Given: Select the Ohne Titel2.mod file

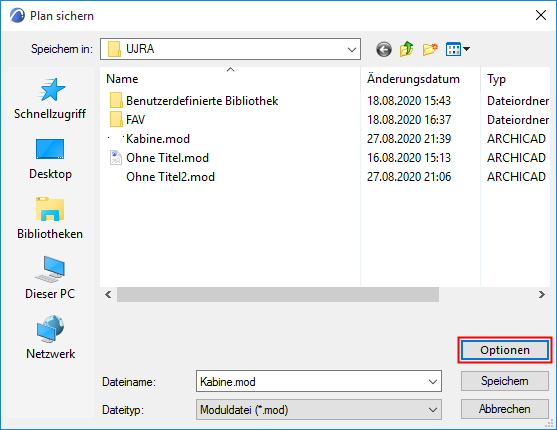Looking at the screenshot, I should (171, 177).
